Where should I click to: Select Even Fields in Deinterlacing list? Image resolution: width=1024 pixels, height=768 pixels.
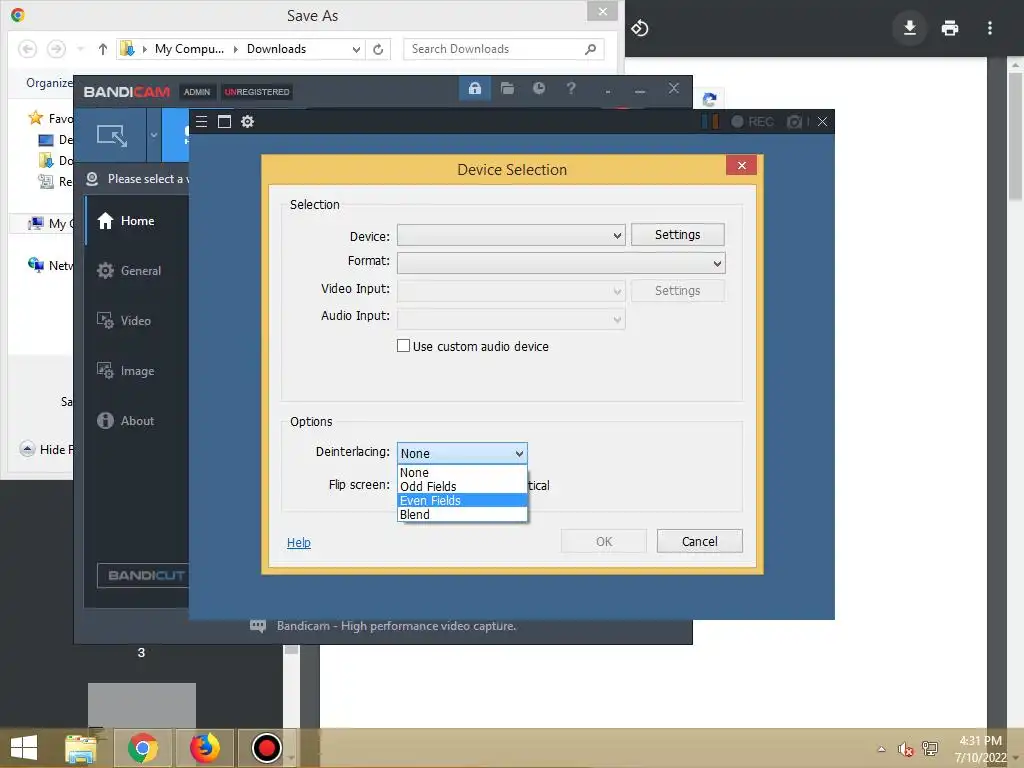pos(462,500)
